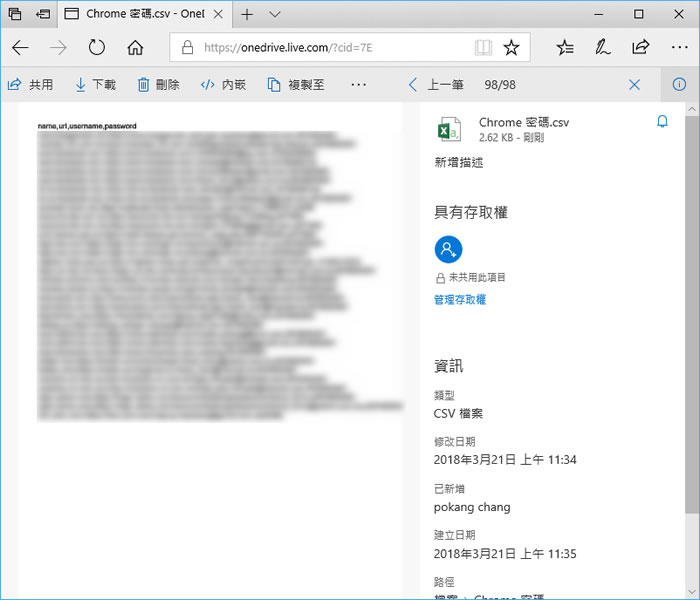
Task: Open OneDrive toolbar more options ellipsis
Action: coord(358,84)
